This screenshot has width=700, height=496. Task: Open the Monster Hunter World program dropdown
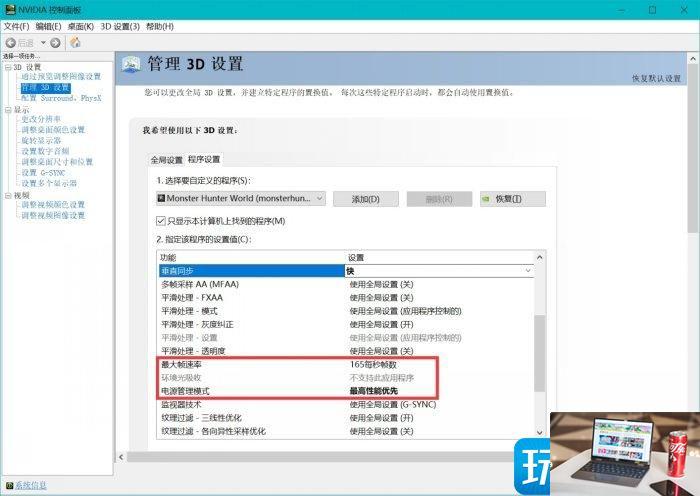point(241,198)
